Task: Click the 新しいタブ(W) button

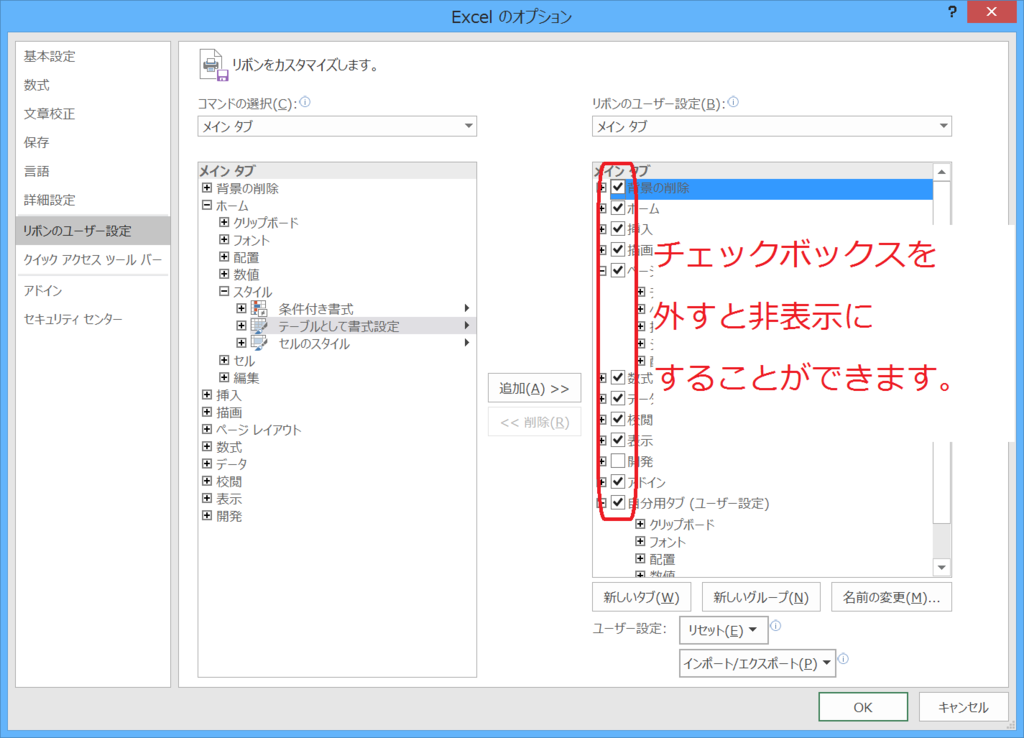Action: (641, 597)
